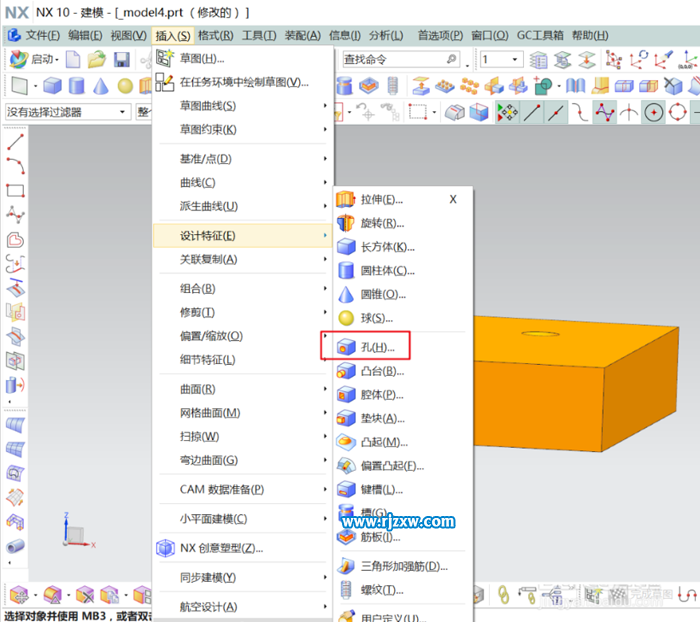700x622 pixels.
Task: Choose 三角形加强筋(D)... dart command
Action: point(403,566)
